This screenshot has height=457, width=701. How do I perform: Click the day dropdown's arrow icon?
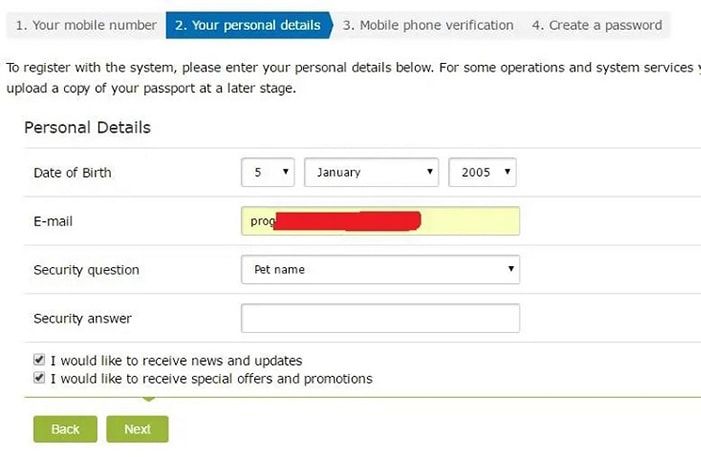pyautogui.click(x=286, y=171)
